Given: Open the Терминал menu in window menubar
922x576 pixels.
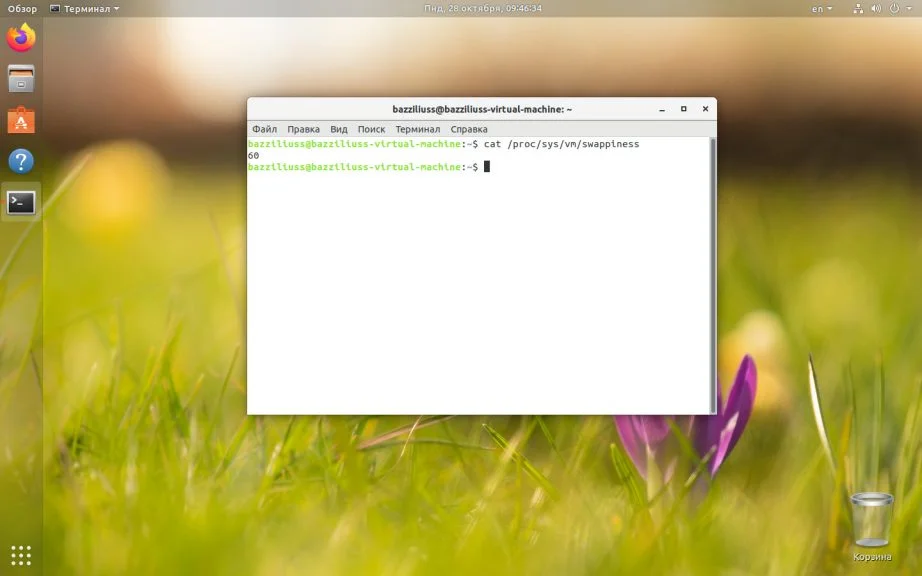Looking at the screenshot, I should [417, 129].
